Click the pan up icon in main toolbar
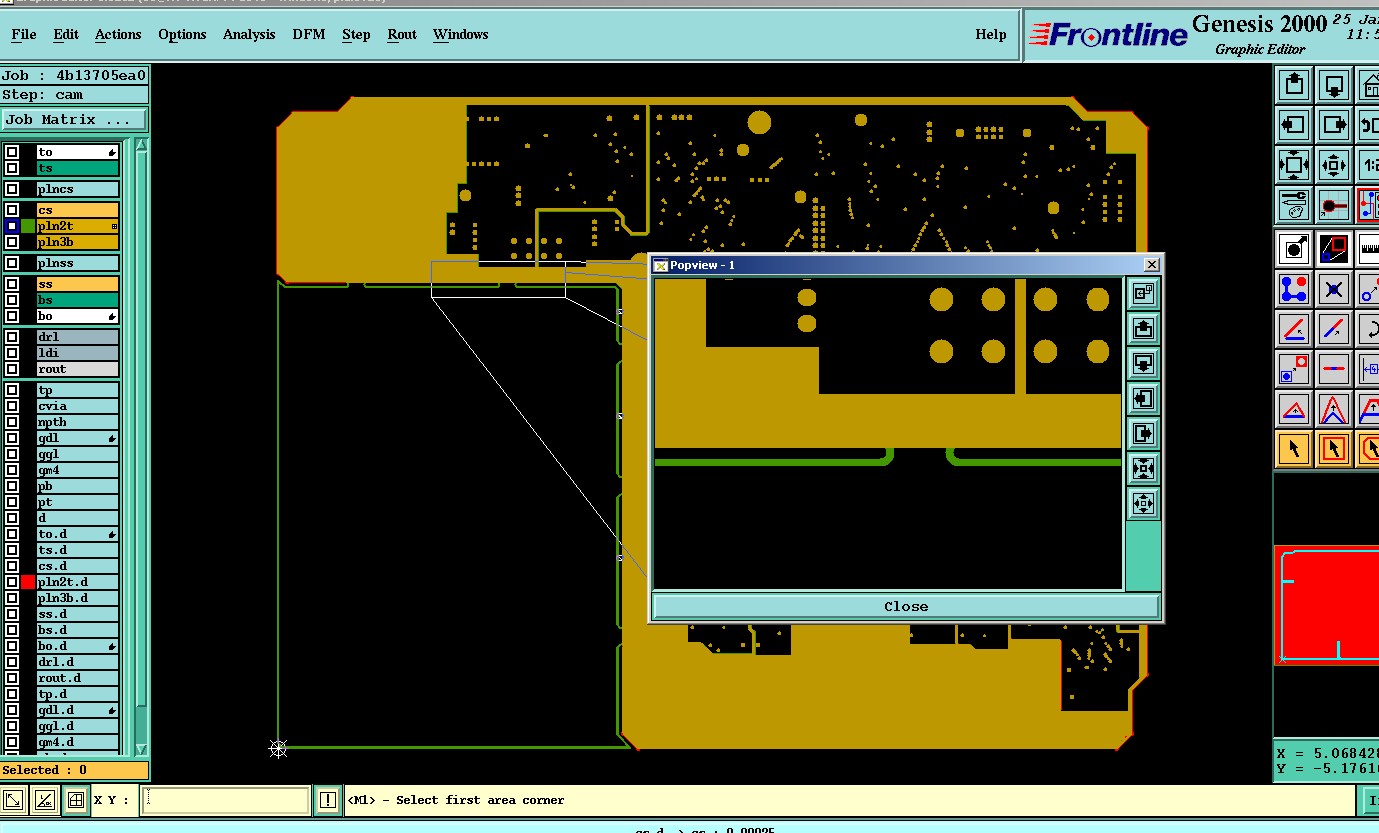The image size is (1379, 833). [1294, 85]
